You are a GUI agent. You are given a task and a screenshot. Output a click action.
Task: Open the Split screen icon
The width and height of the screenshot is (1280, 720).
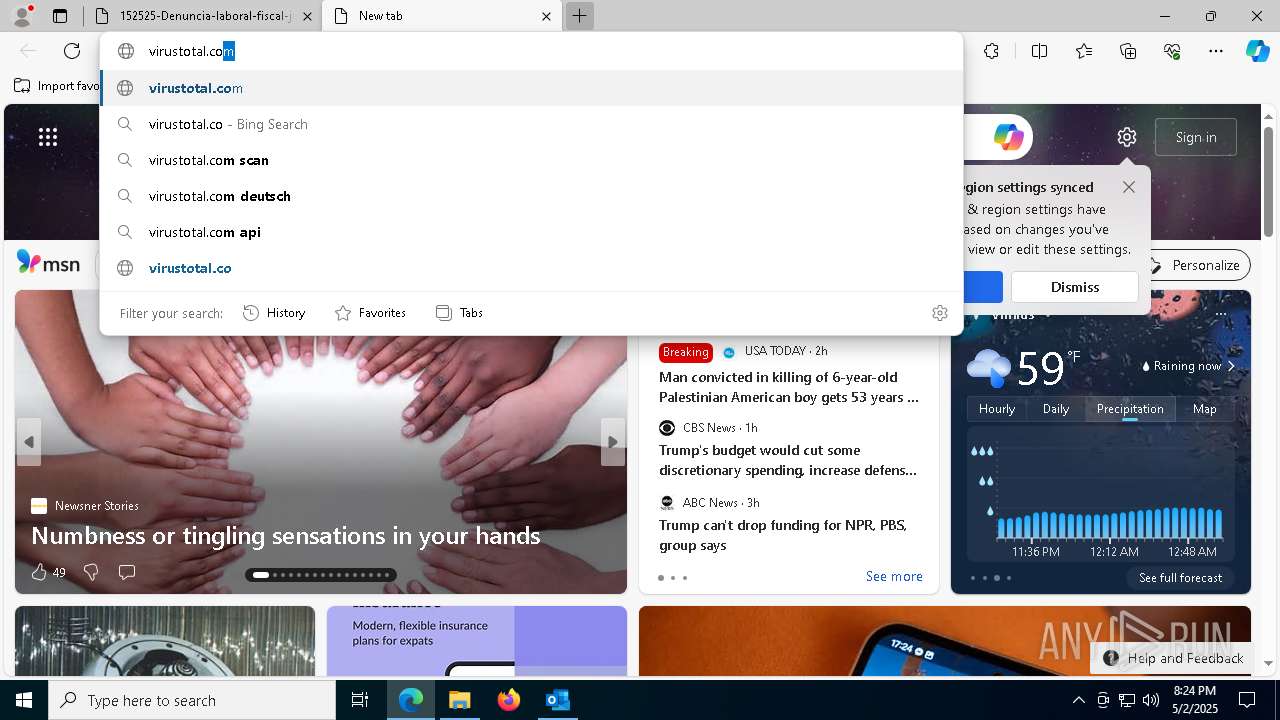(x=1039, y=51)
